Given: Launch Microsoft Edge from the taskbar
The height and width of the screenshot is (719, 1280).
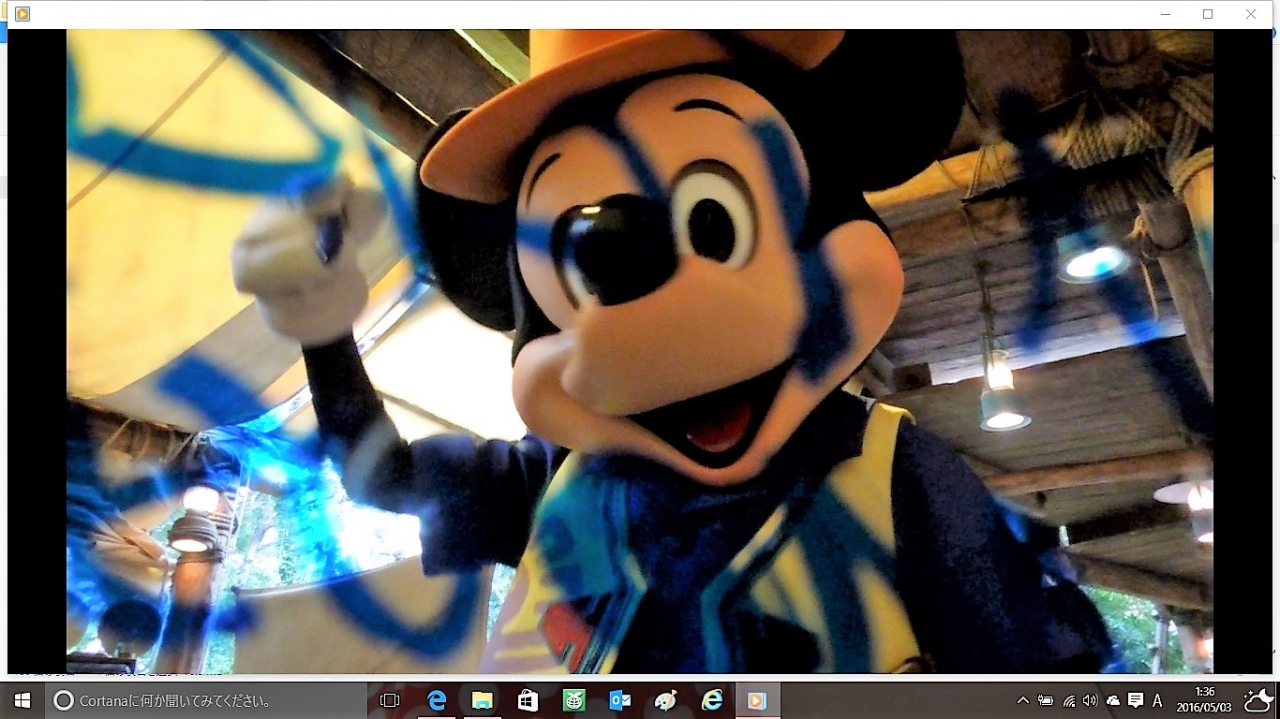Looking at the screenshot, I should point(437,701).
